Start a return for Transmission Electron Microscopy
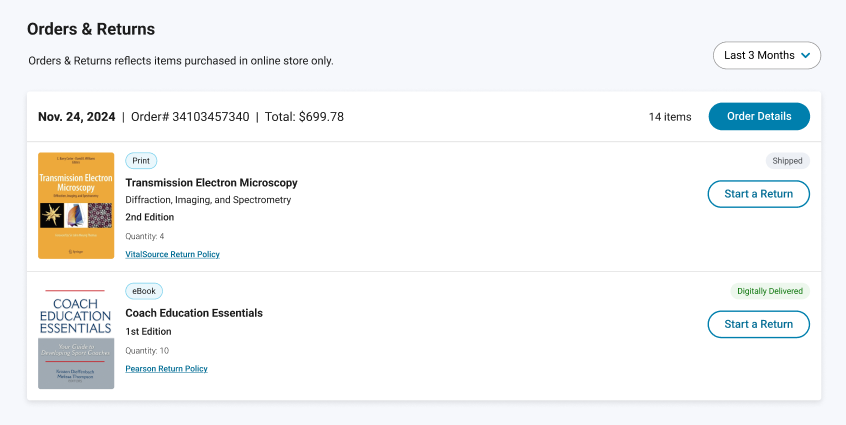Image resolution: width=846 pixels, height=425 pixels. (x=758, y=194)
